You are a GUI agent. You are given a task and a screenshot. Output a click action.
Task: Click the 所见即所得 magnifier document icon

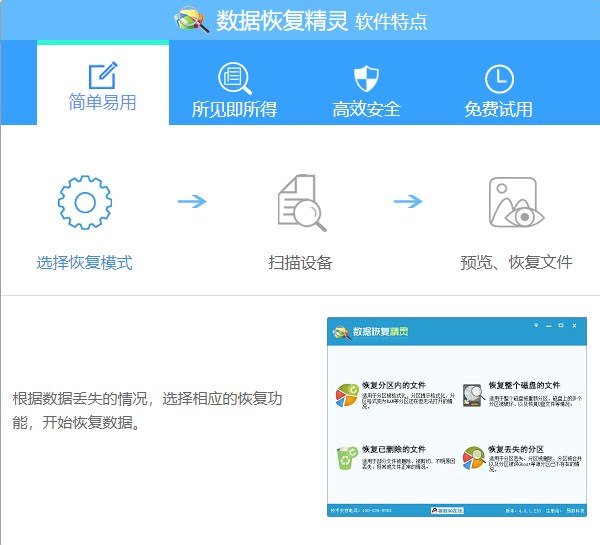tap(234, 78)
